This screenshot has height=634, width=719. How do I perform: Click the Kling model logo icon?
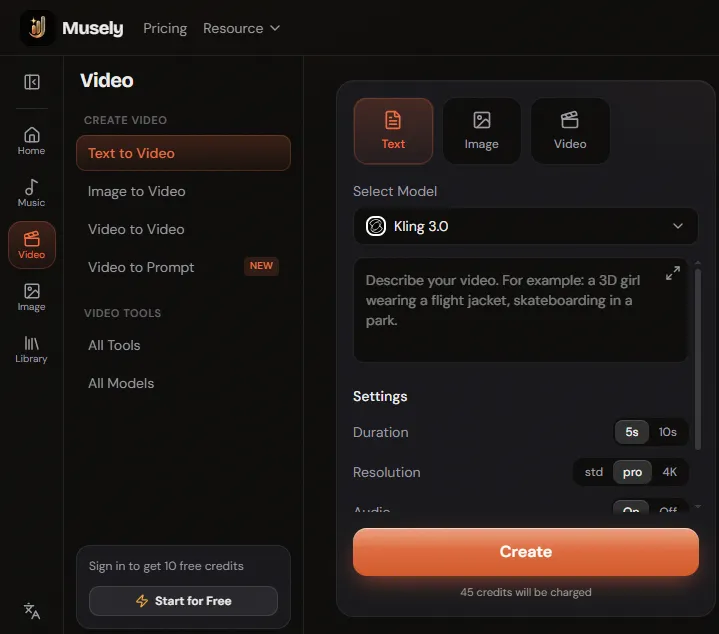[376, 226]
